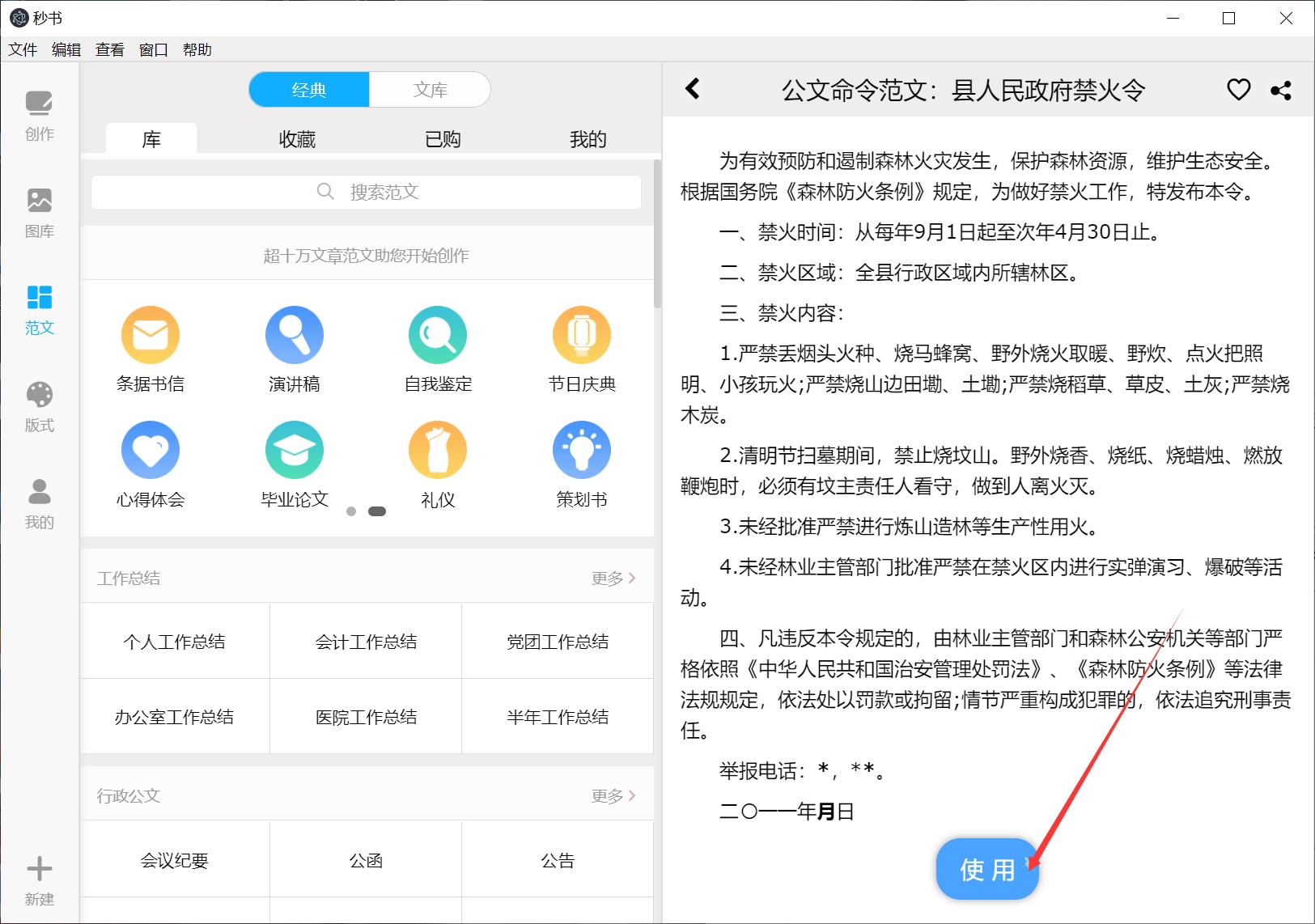Select the 演讲稿 speech template icon
Screen dimensions: 1315x924
294,348
